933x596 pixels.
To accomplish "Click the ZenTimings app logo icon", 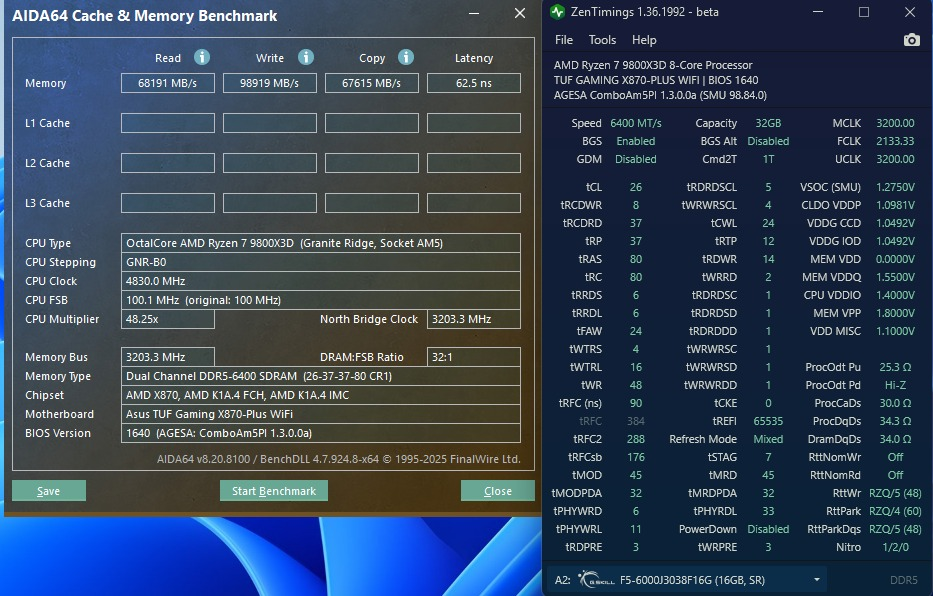I will coord(558,12).
